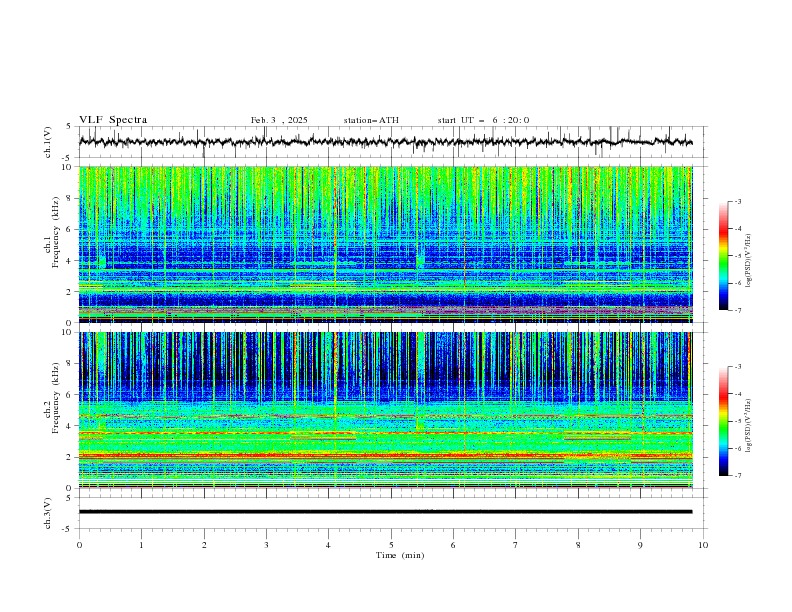Click the ch.1 'Frequency (kHz)' axis label
792x612 pixels.
pos(56,233)
